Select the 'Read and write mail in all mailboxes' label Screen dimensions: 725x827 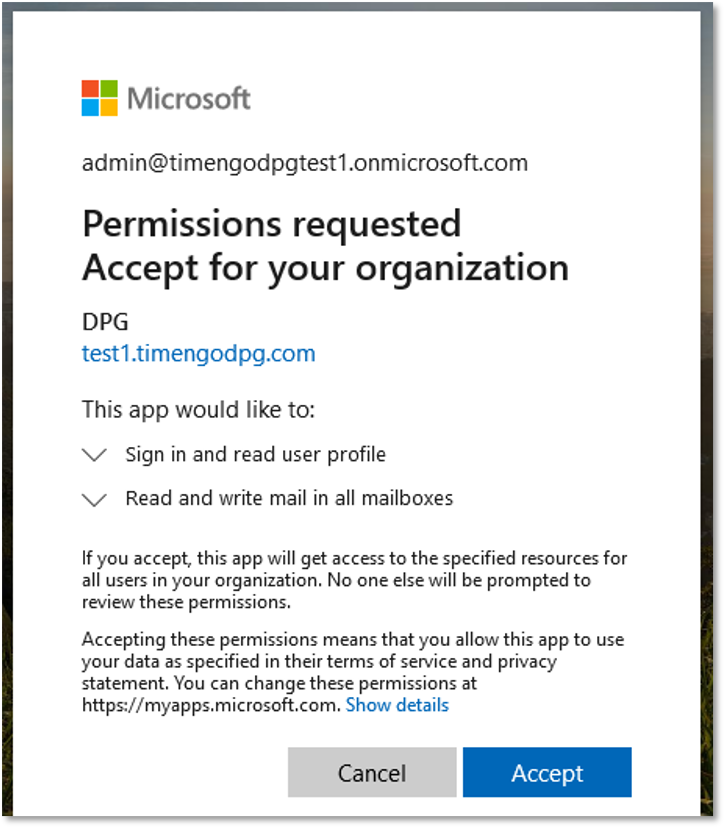tap(289, 498)
